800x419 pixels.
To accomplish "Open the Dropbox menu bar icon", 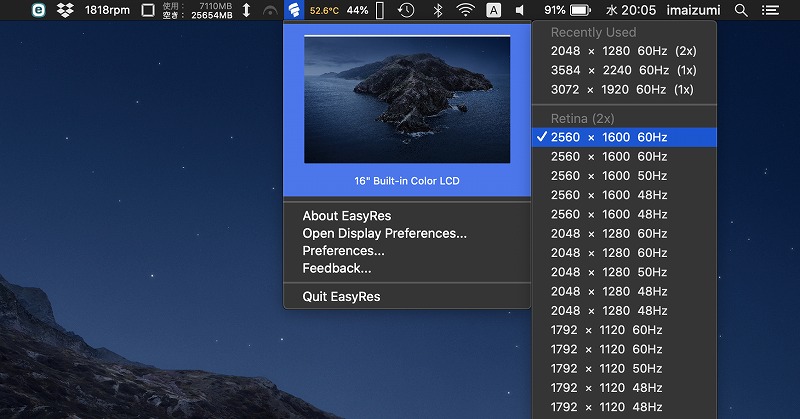I will (65, 10).
